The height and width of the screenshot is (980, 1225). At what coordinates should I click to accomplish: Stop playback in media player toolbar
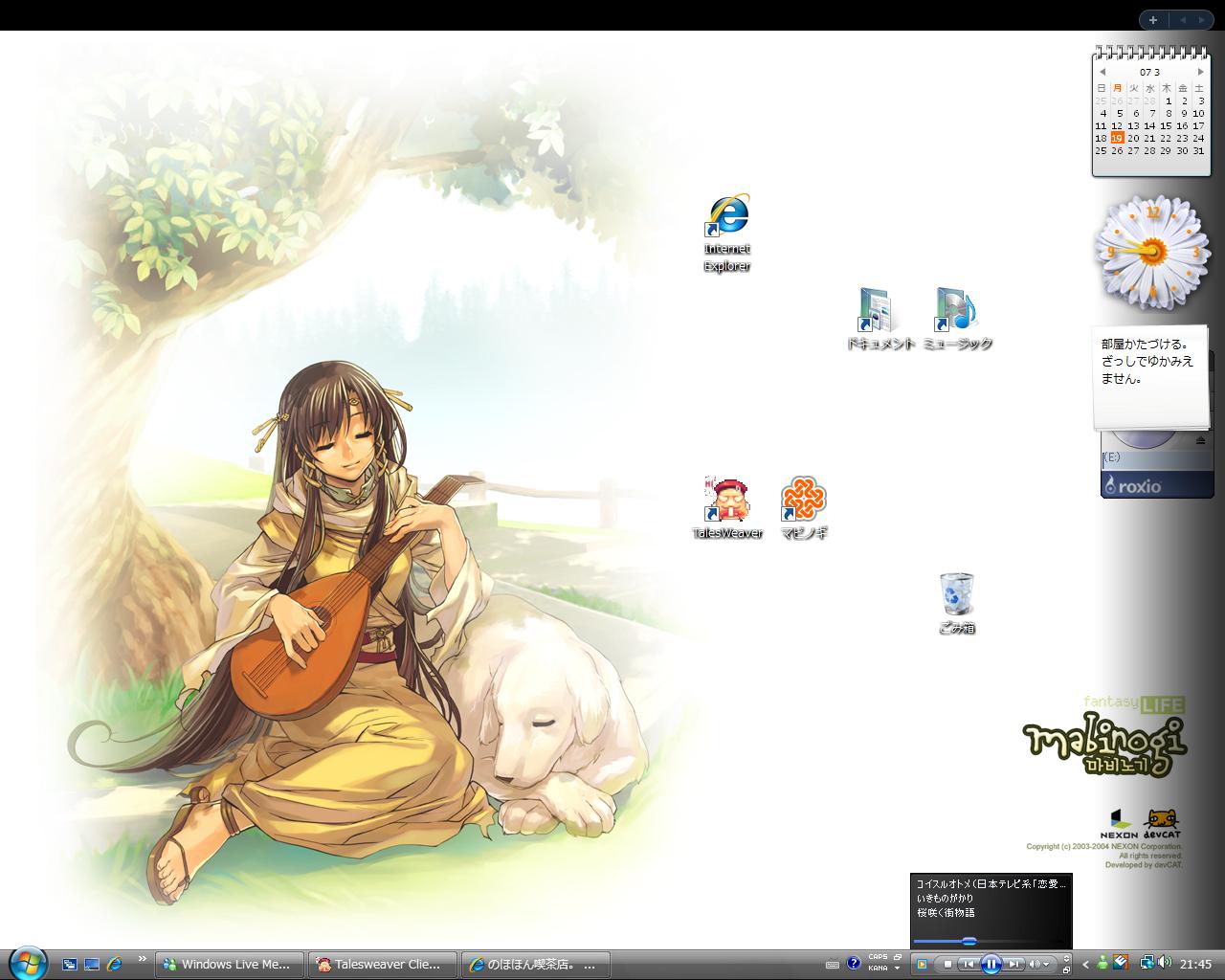(x=947, y=964)
